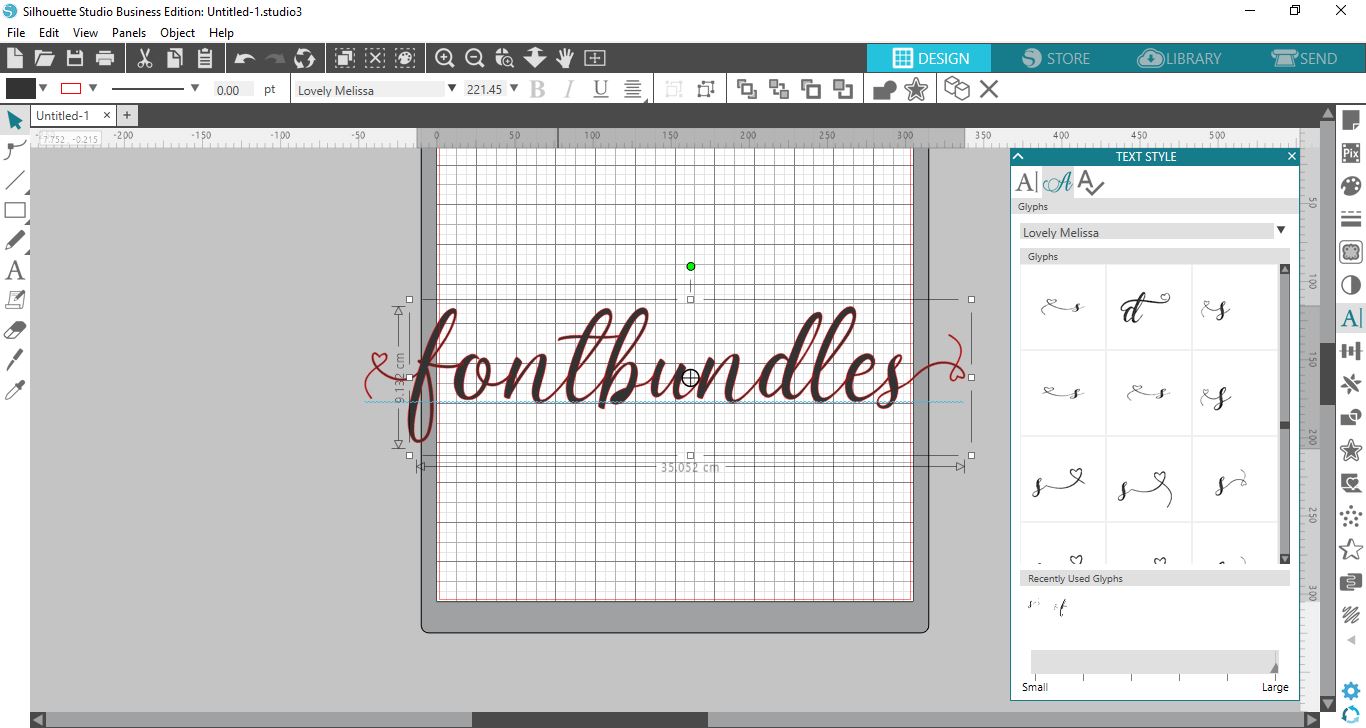Select all objects with the Select All icon
Viewport: 1366px width, 728px height.
[345, 58]
